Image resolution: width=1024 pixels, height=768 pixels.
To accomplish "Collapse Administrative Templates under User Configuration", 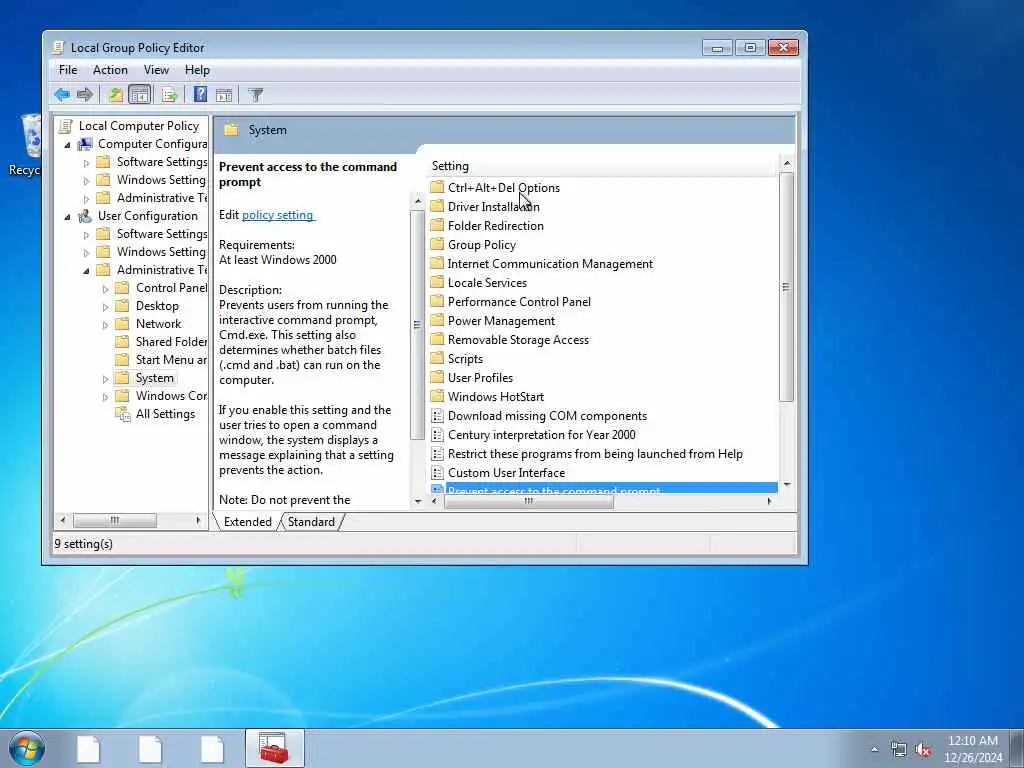I will coord(86,271).
